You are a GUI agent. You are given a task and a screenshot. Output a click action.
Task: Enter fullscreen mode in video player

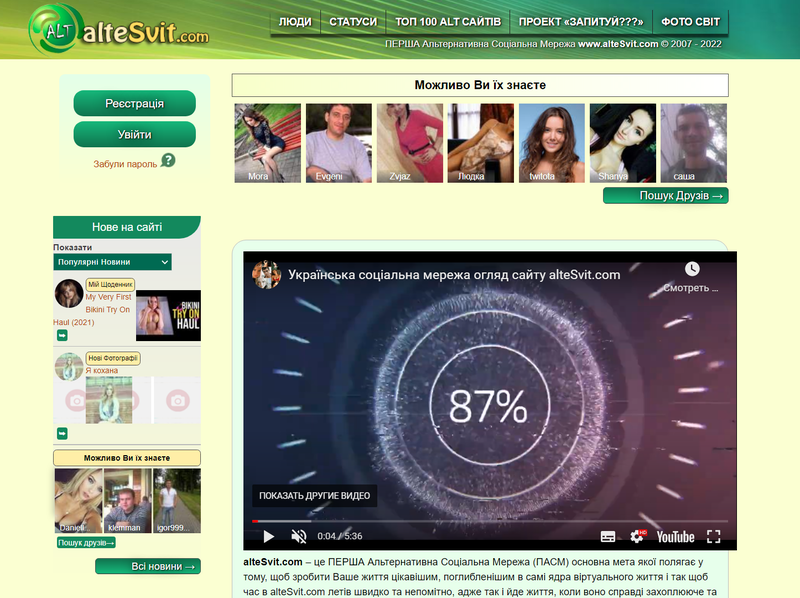pos(713,536)
